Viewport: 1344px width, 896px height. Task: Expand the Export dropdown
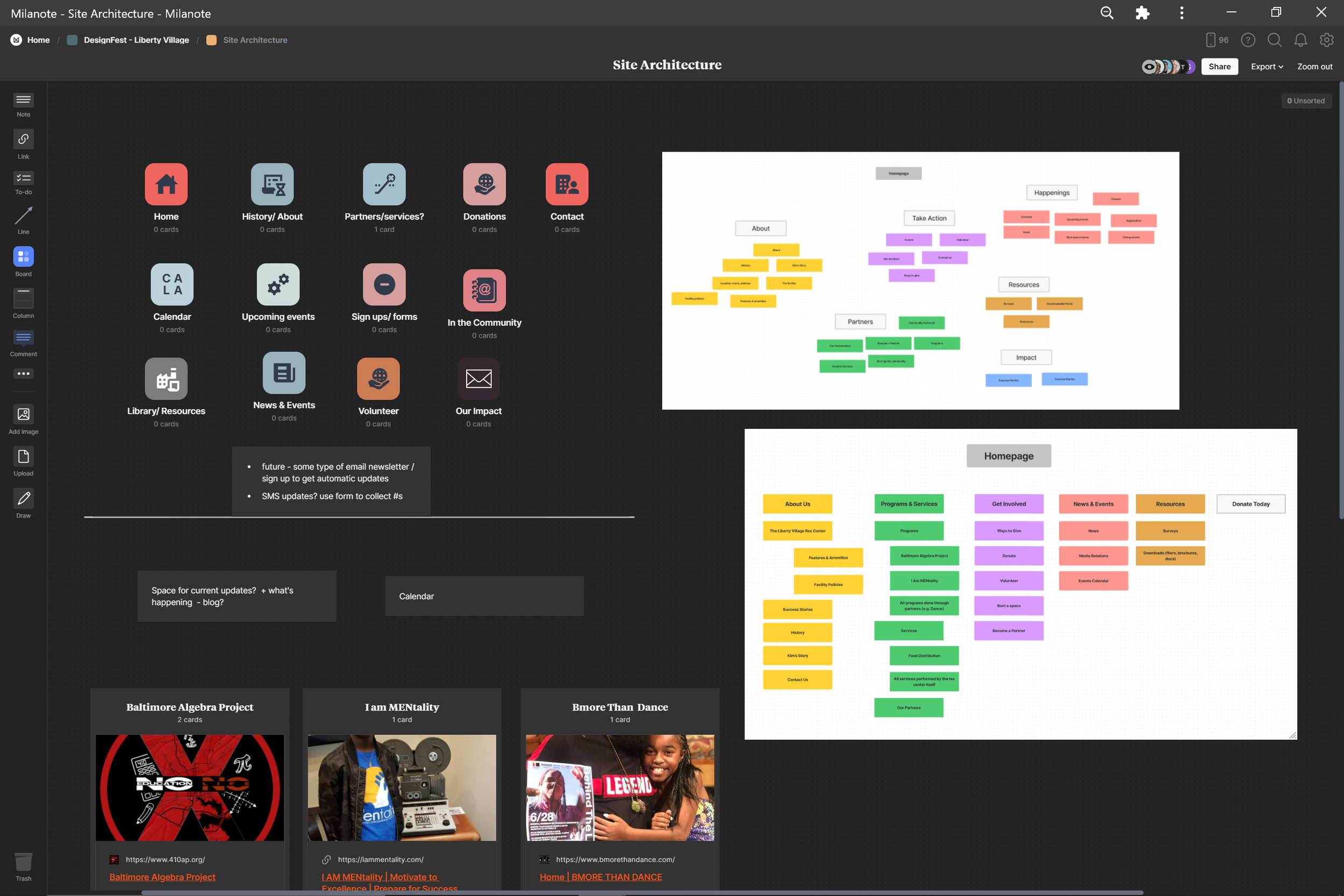pos(1267,67)
